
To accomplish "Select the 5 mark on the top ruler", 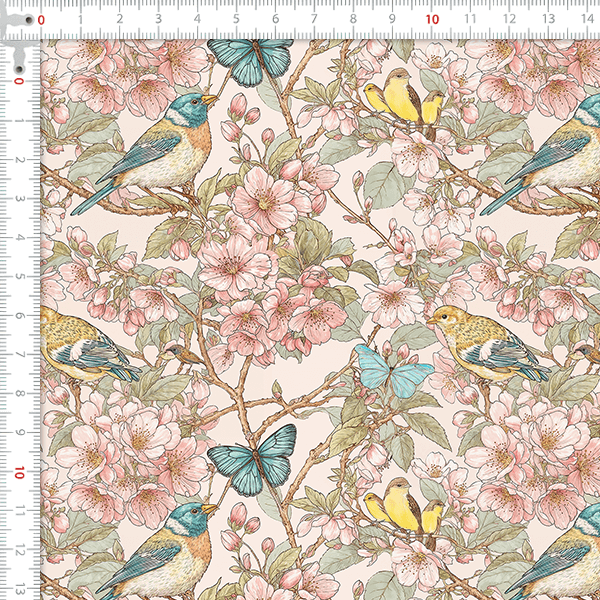I will pyautogui.click(x=236, y=18).
